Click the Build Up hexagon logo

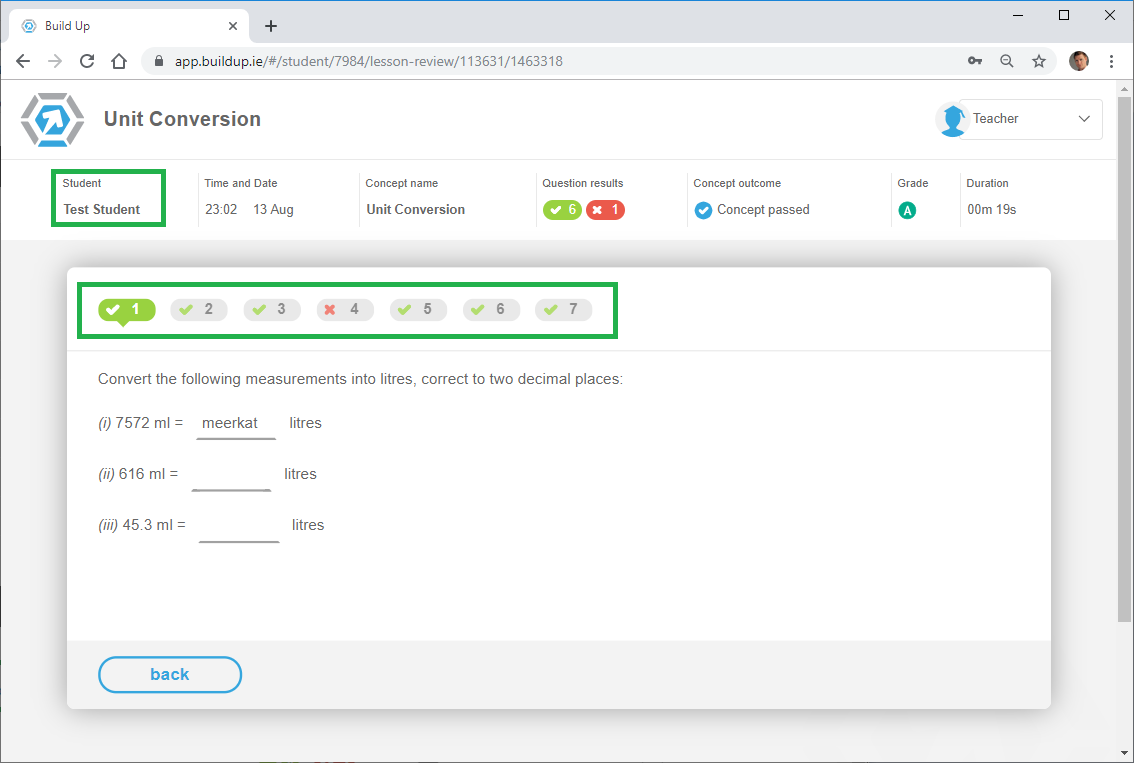tap(53, 119)
